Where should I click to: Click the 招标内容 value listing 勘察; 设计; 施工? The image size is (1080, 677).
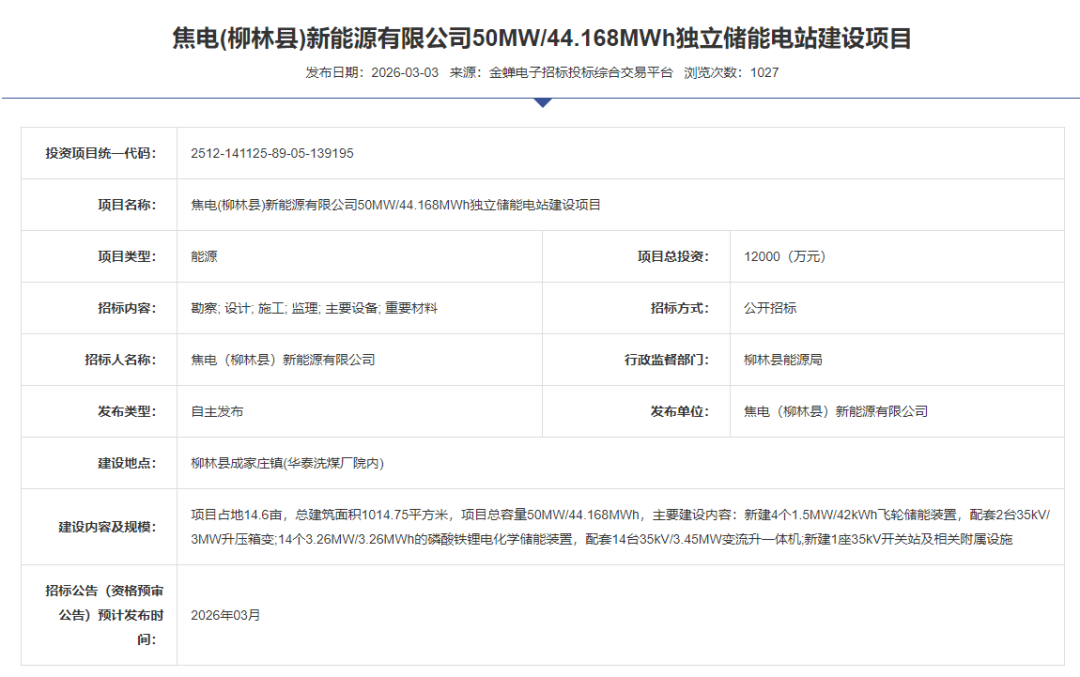click(314, 308)
